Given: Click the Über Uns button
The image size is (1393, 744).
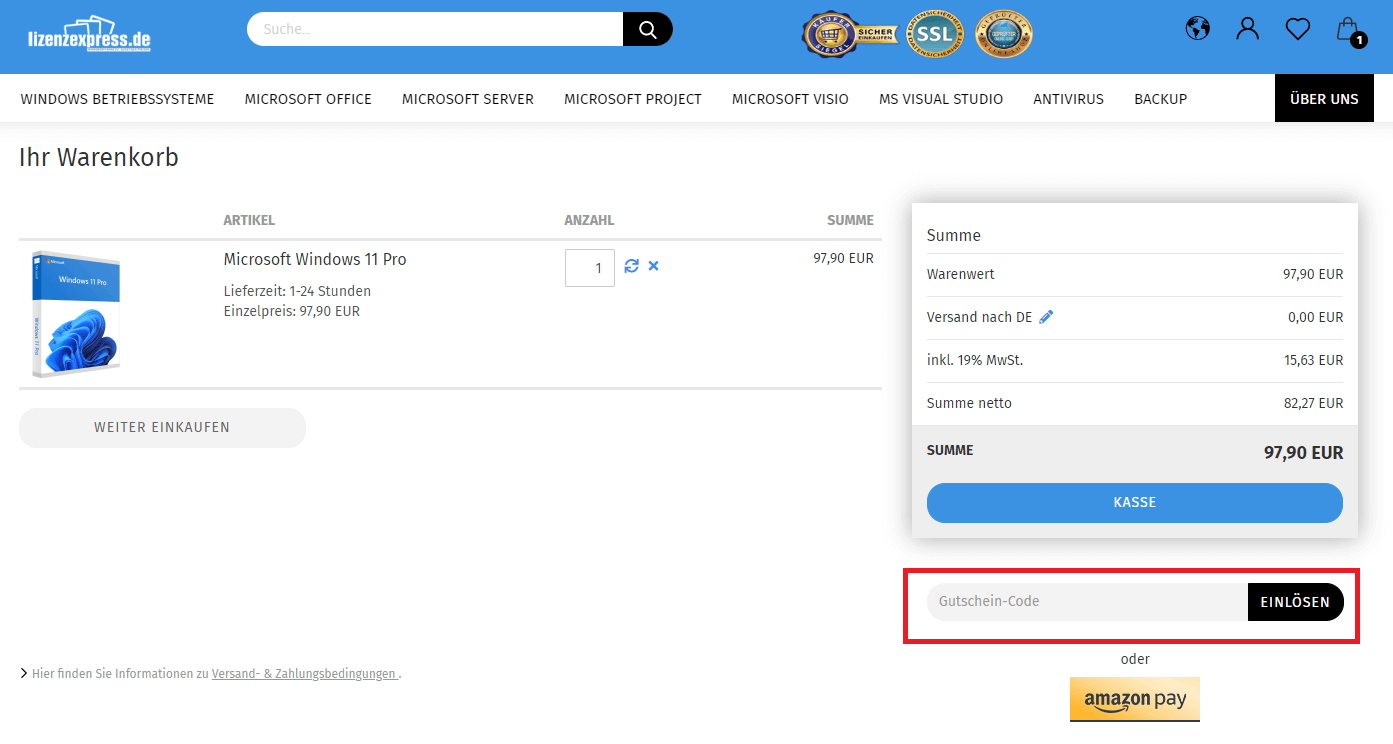Looking at the screenshot, I should (x=1324, y=99).
